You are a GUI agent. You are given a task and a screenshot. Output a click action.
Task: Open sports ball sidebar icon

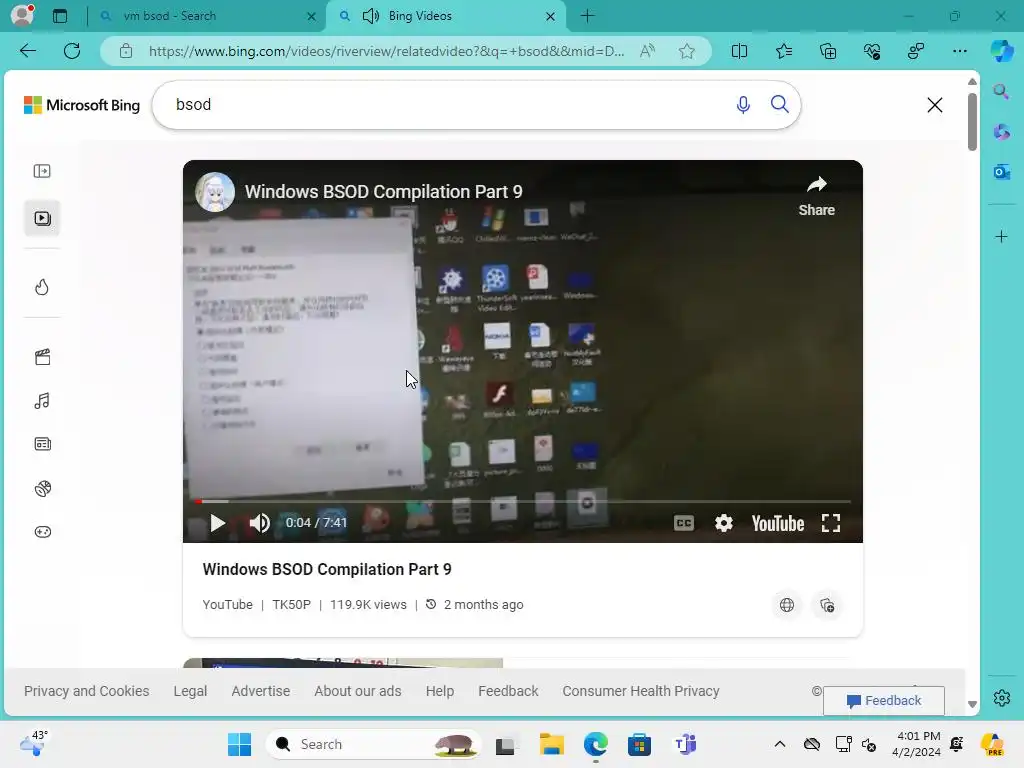tap(42, 488)
